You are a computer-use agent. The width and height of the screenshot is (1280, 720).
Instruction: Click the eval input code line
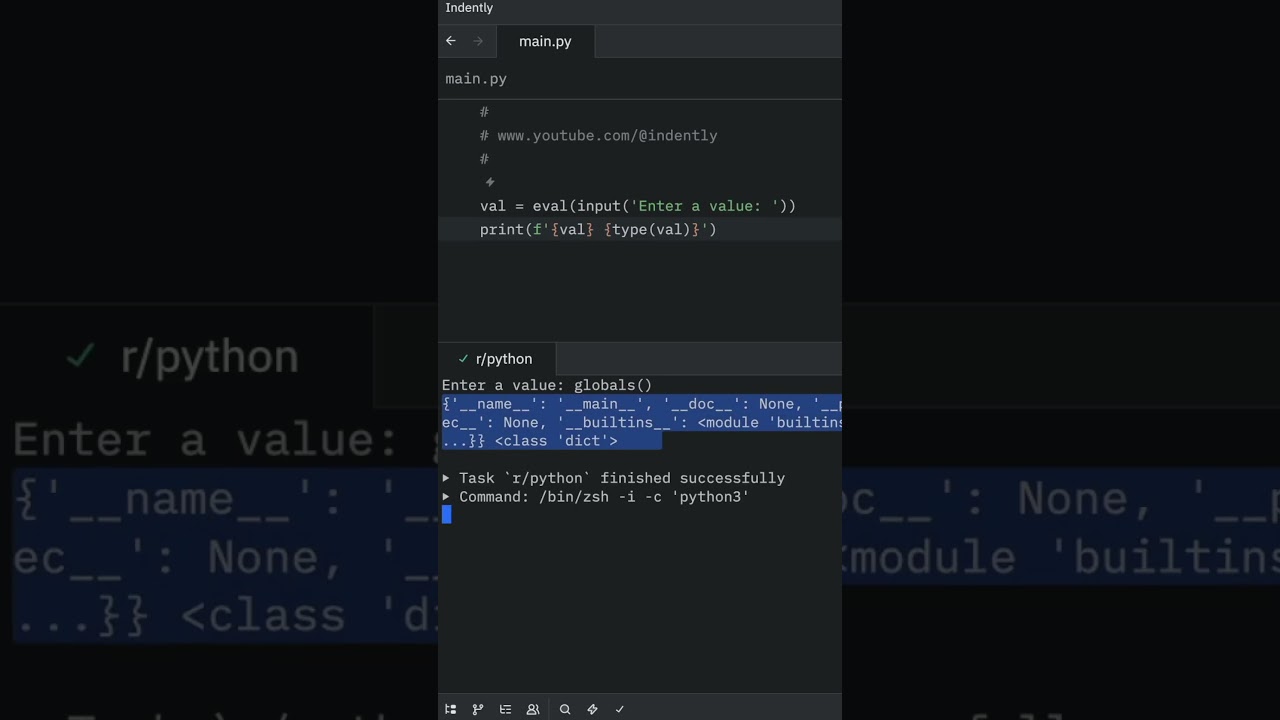click(x=638, y=206)
